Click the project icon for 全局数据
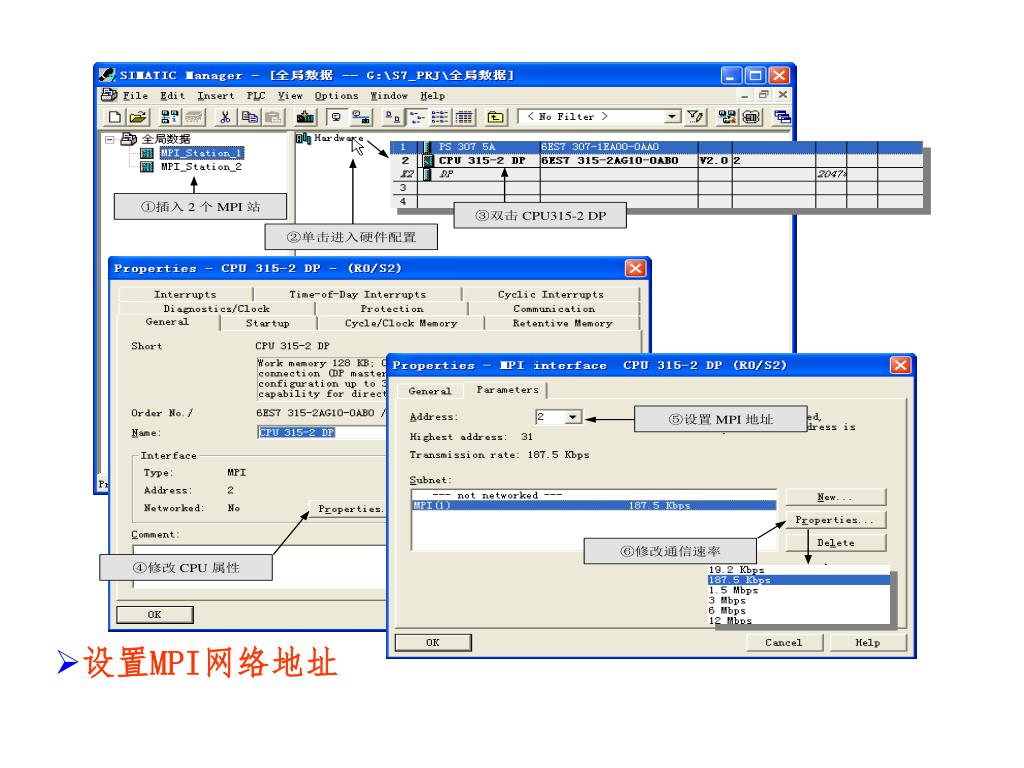 click(129, 139)
